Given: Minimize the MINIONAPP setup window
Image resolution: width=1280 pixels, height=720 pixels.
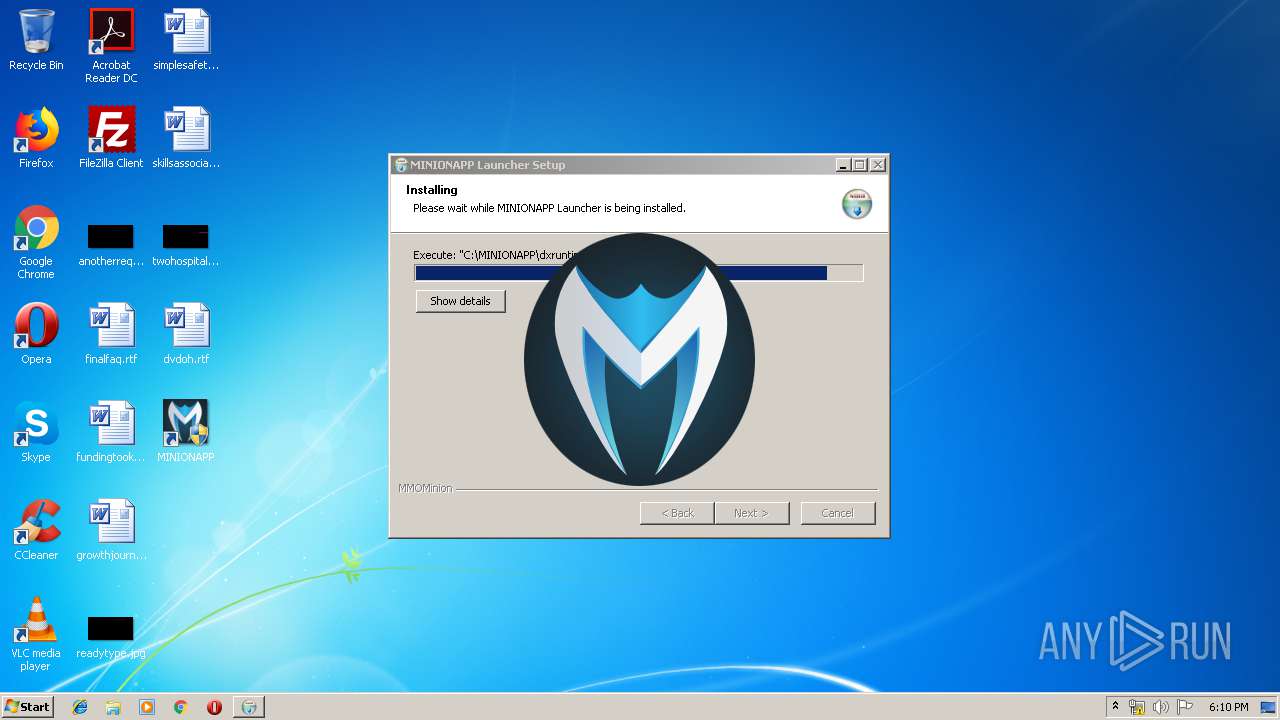Looking at the screenshot, I should (x=843, y=165).
